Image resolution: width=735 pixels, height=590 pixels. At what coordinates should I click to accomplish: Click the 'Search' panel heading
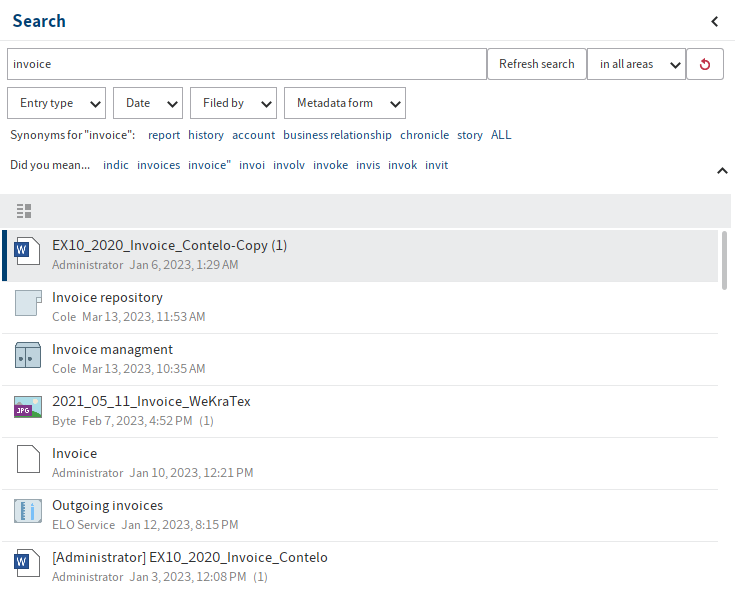pyautogui.click(x=39, y=21)
